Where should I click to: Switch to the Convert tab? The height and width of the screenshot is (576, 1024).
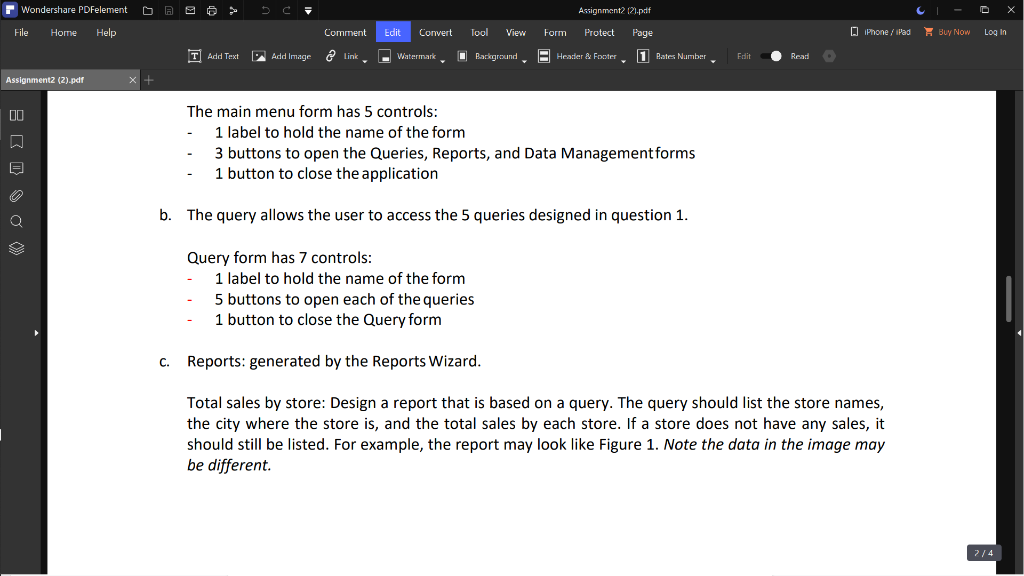(436, 32)
